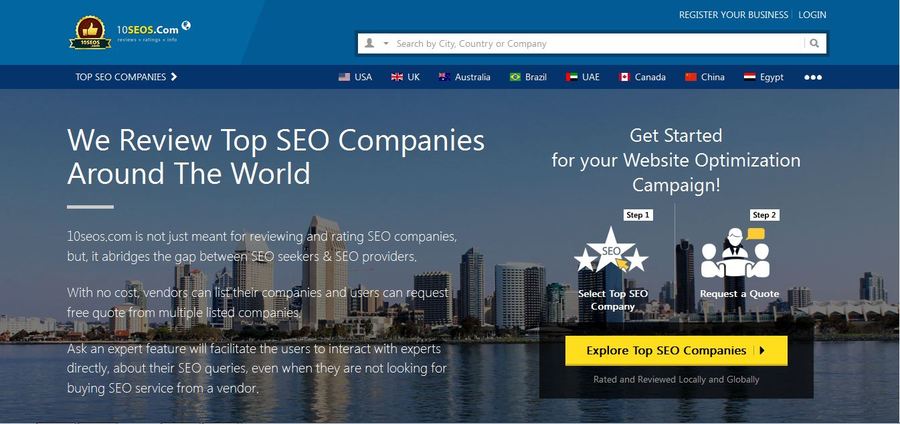This screenshot has width=900, height=424.
Task: Select the Brazil flag icon
Action: 515,77
